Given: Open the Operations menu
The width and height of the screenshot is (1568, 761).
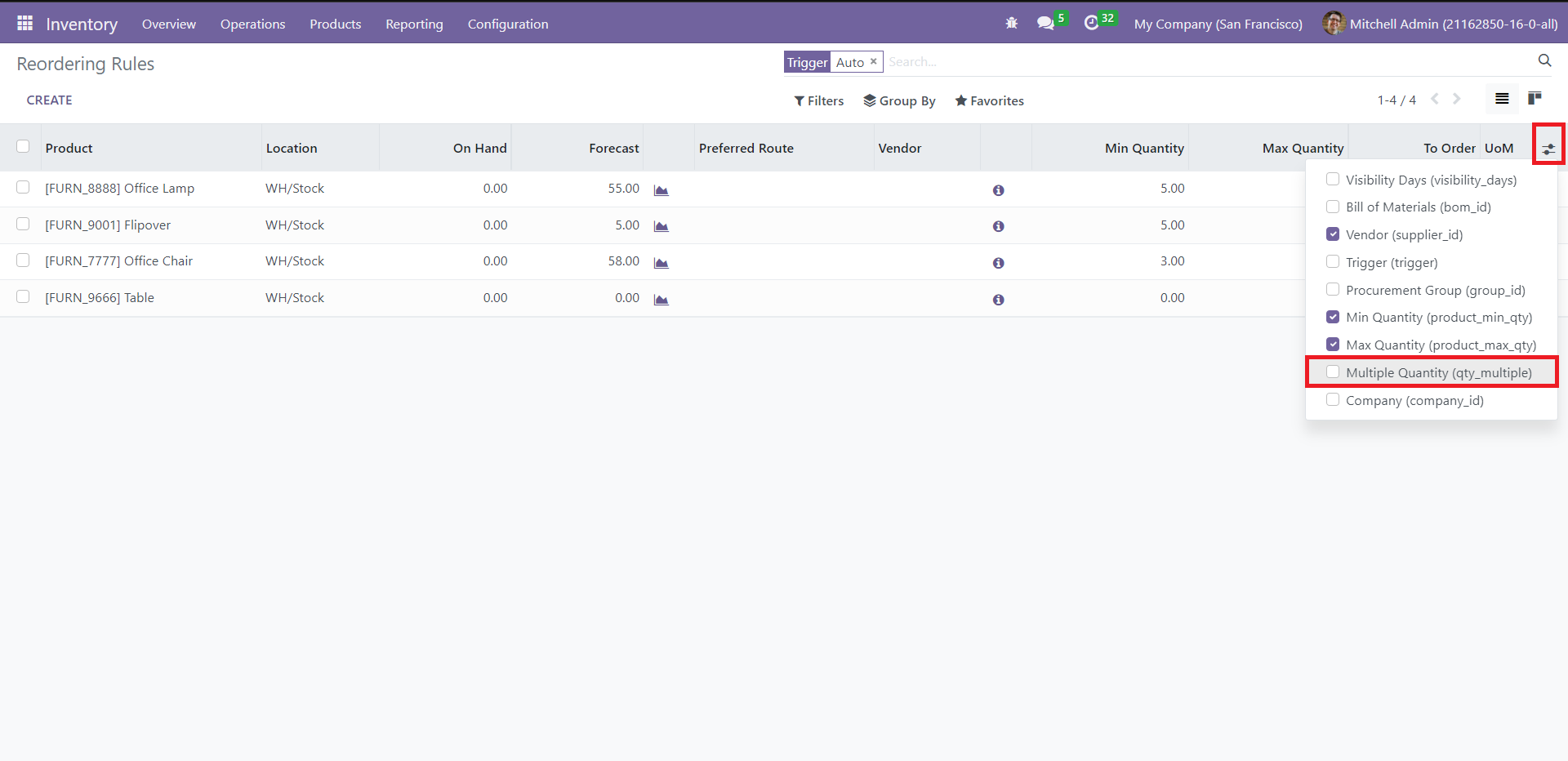Looking at the screenshot, I should click(x=252, y=24).
